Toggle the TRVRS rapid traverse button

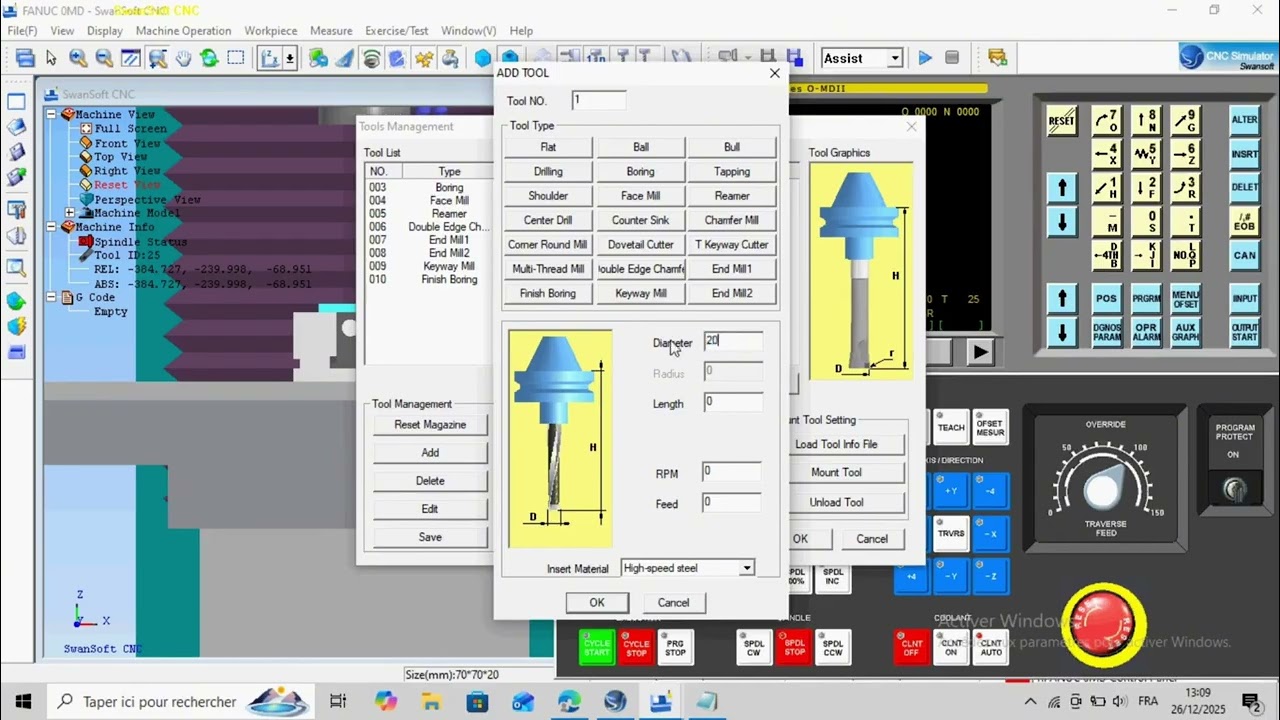click(950, 533)
